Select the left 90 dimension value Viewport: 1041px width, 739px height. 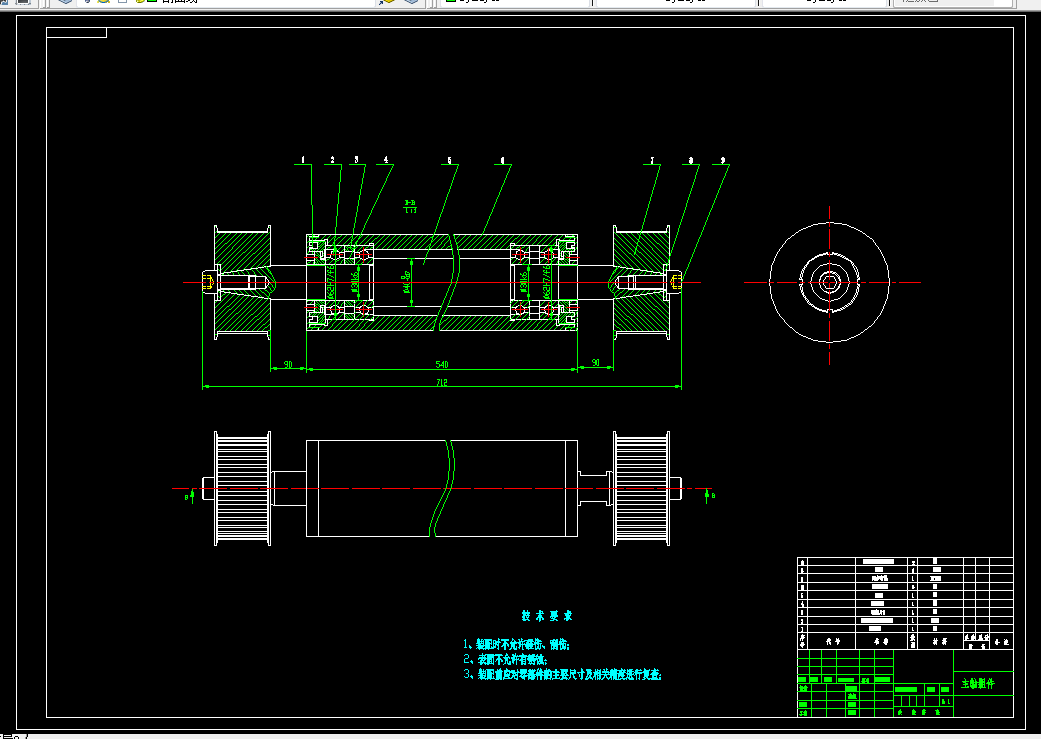coord(288,365)
